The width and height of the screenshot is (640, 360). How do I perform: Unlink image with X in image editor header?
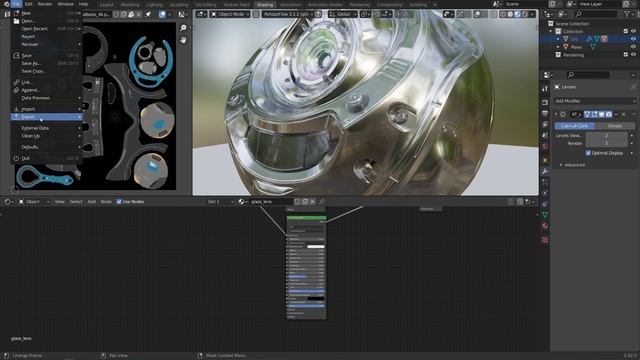[x=138, y=14]
